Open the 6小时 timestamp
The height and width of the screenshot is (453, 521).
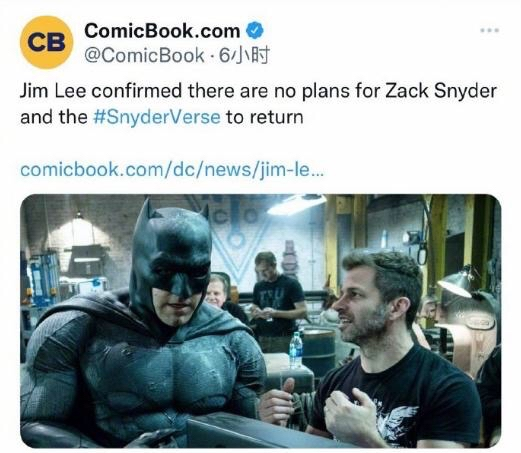pos(244,55)
